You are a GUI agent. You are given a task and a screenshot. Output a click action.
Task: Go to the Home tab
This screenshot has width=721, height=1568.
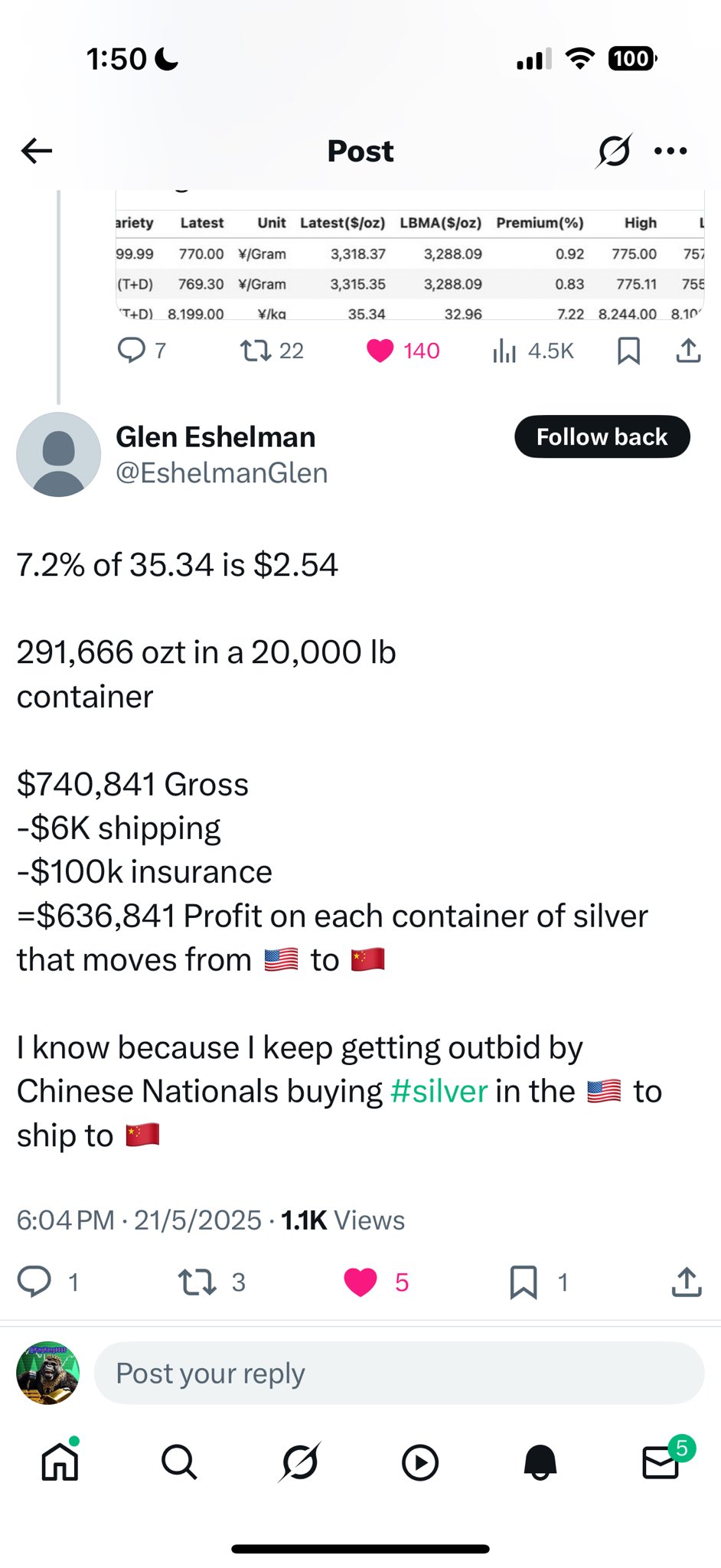[x=60, y=1462]
